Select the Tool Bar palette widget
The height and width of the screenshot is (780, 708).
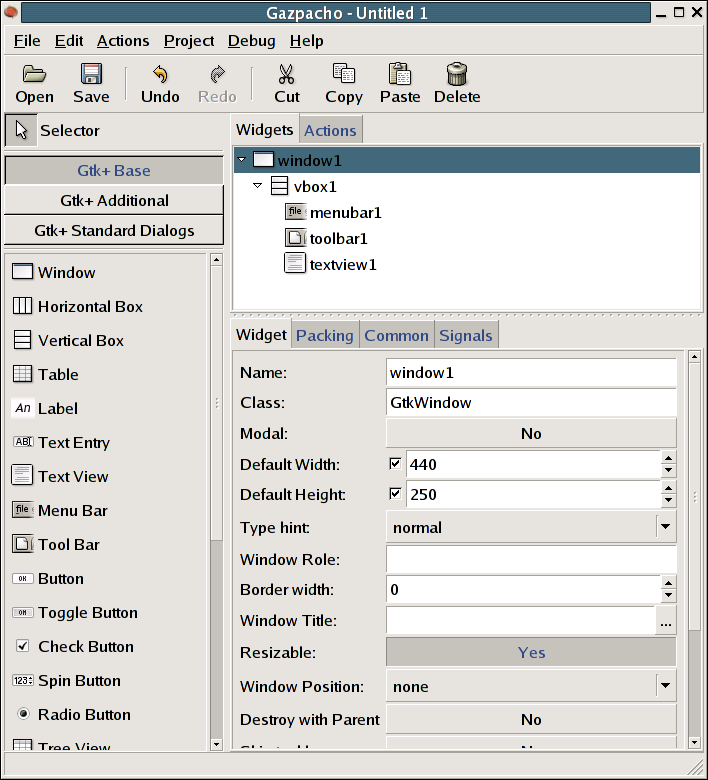pyautogui.click(x=56, y=544)
